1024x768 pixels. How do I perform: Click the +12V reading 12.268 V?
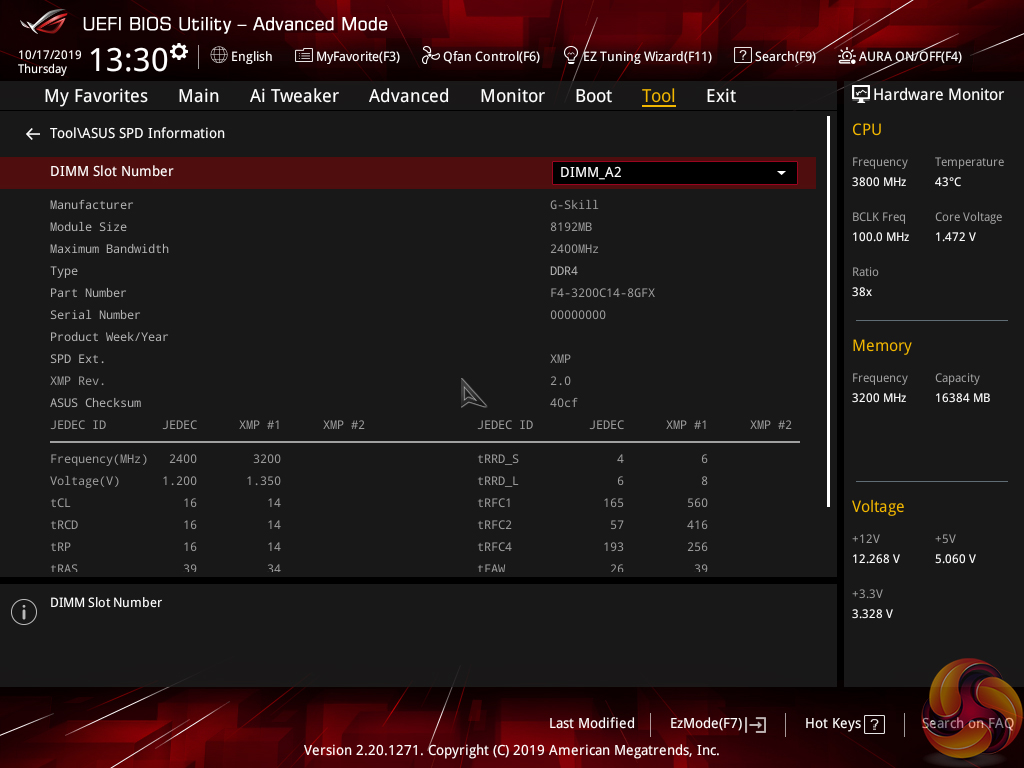(x=875, y=559)
